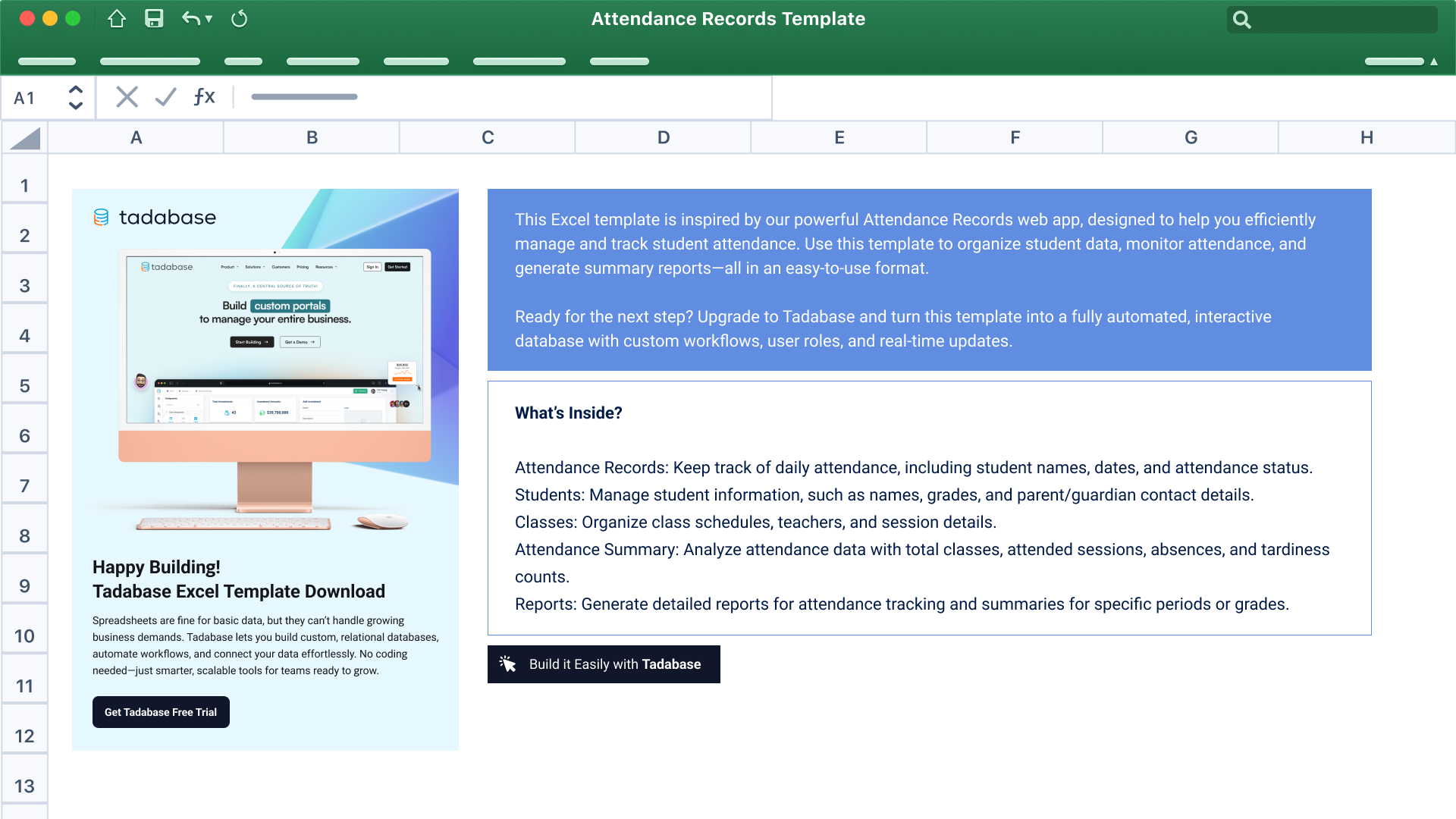Viewport: 1456px width, 819px height.
Task: Cancel entry with the X icon
Action: 127,97
